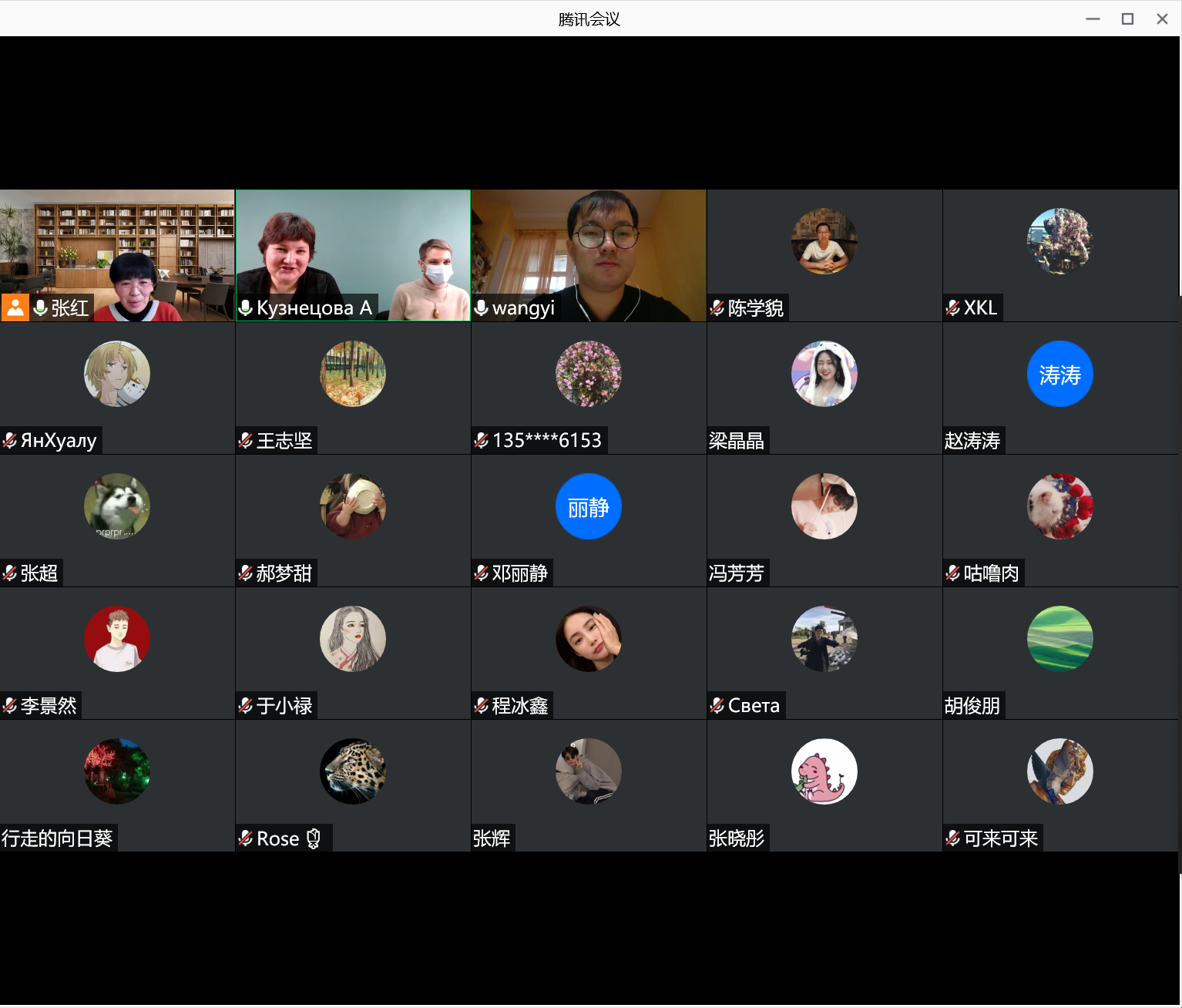
Task: Click muted mic icon next to Света
Action: (717, 705)
